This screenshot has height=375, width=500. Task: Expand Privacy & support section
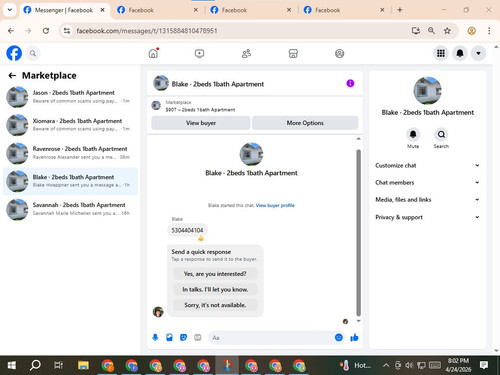tap(427, 217)
